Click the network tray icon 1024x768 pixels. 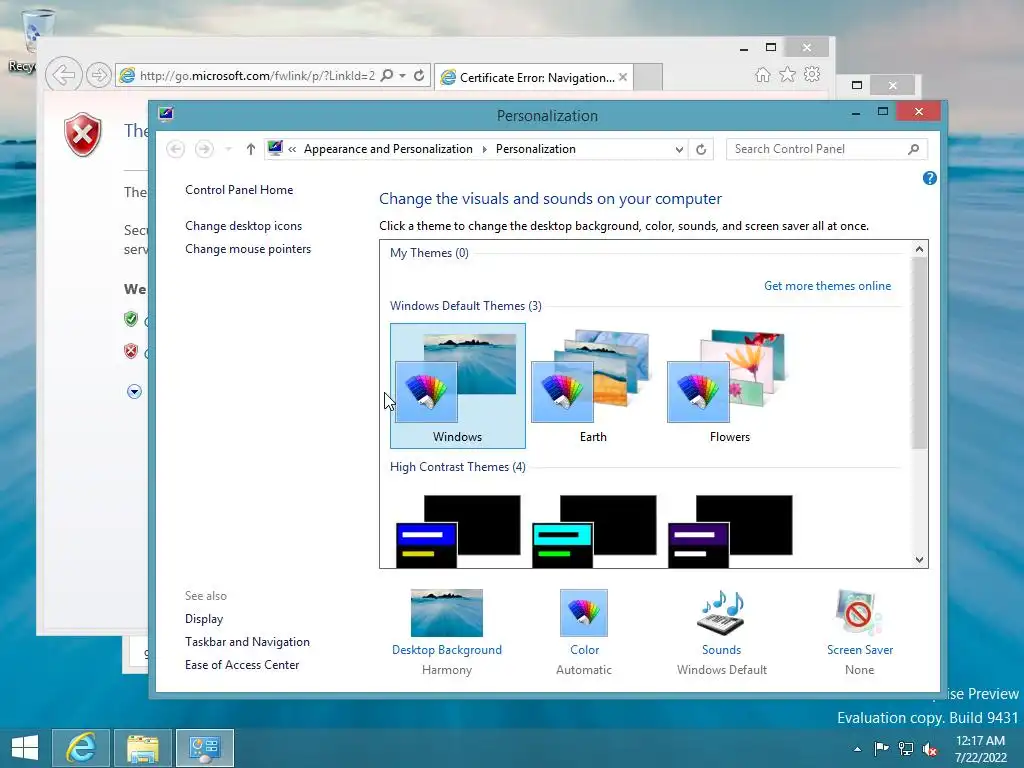click(906, 748)
